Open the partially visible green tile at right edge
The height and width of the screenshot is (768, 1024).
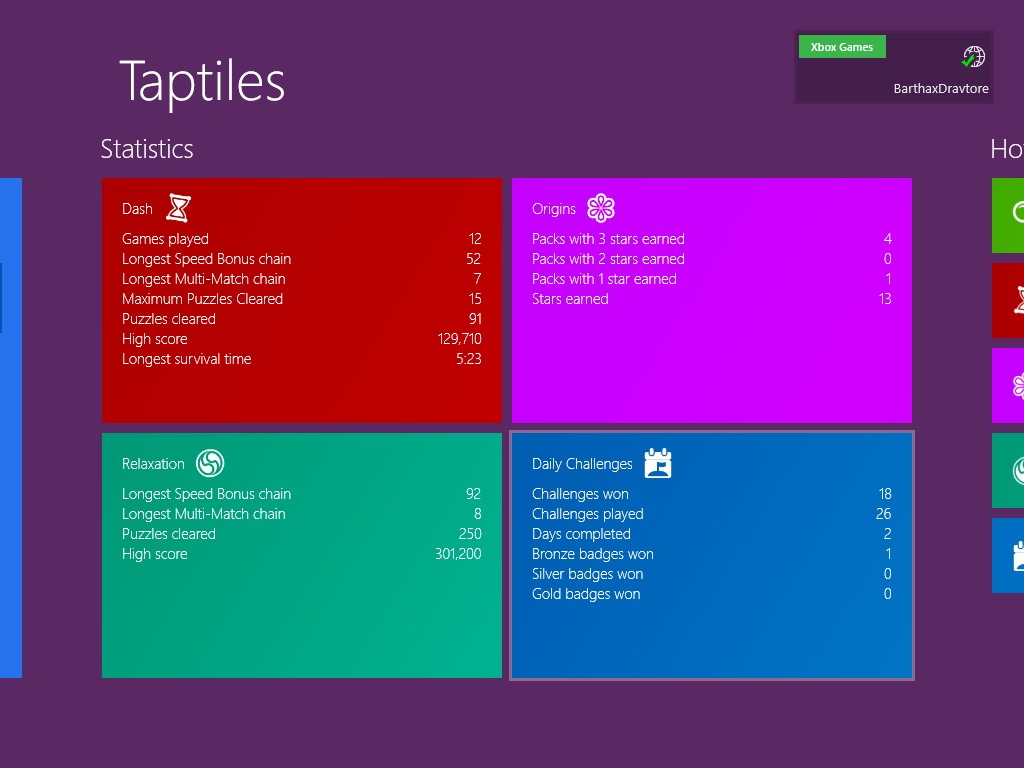(x=1008, y=215)
